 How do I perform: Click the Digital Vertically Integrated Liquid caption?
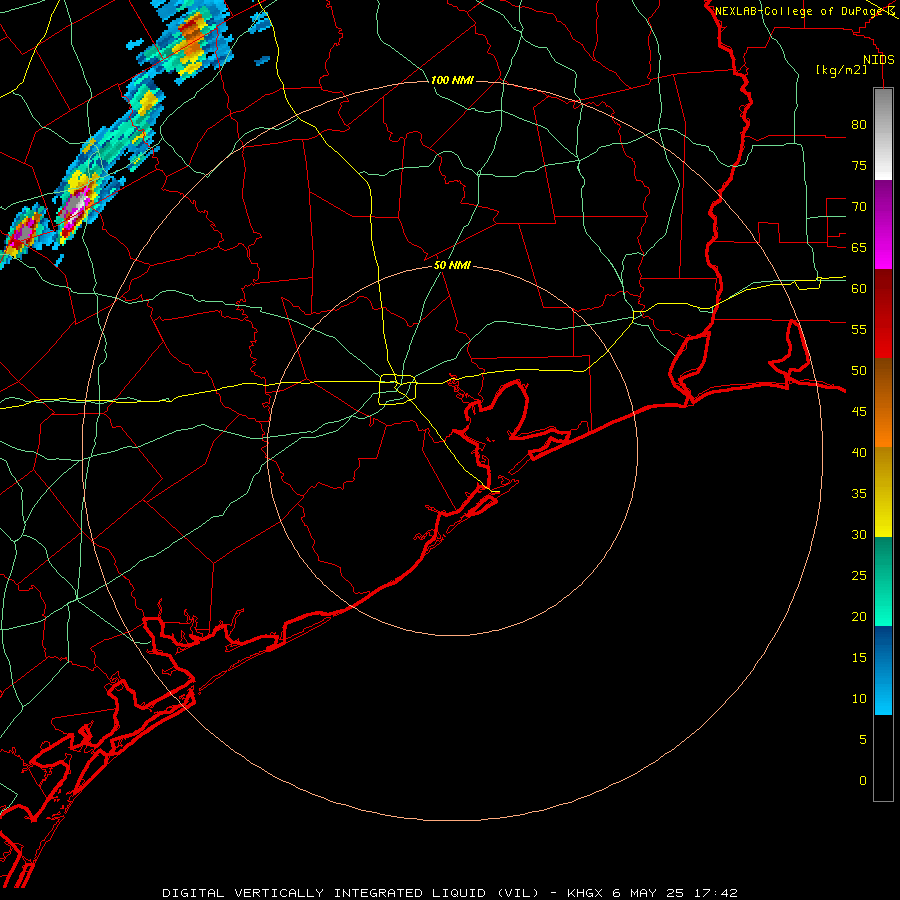(351, 893)
